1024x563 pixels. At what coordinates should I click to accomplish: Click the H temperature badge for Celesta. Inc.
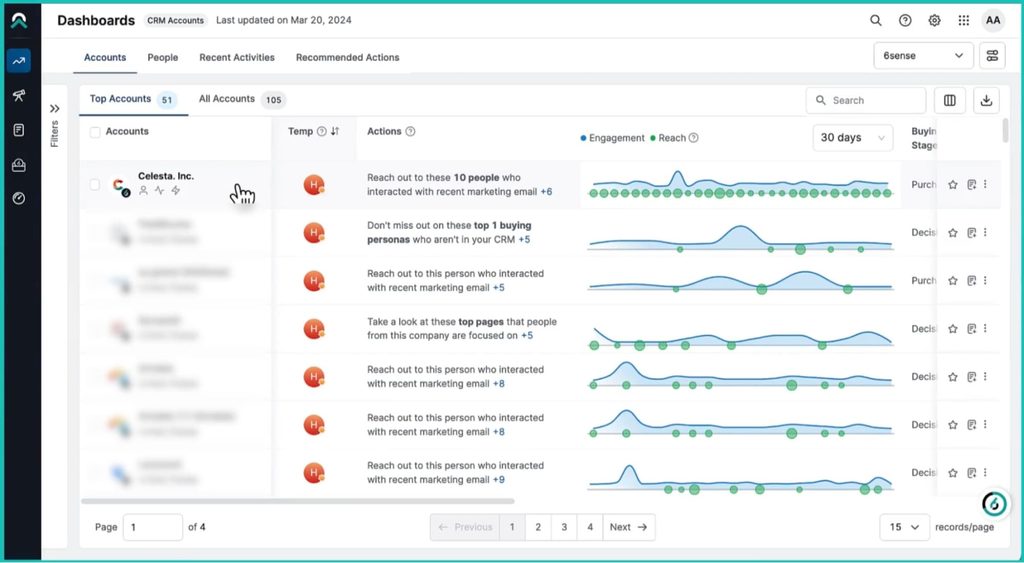click(x=314, y=185)
